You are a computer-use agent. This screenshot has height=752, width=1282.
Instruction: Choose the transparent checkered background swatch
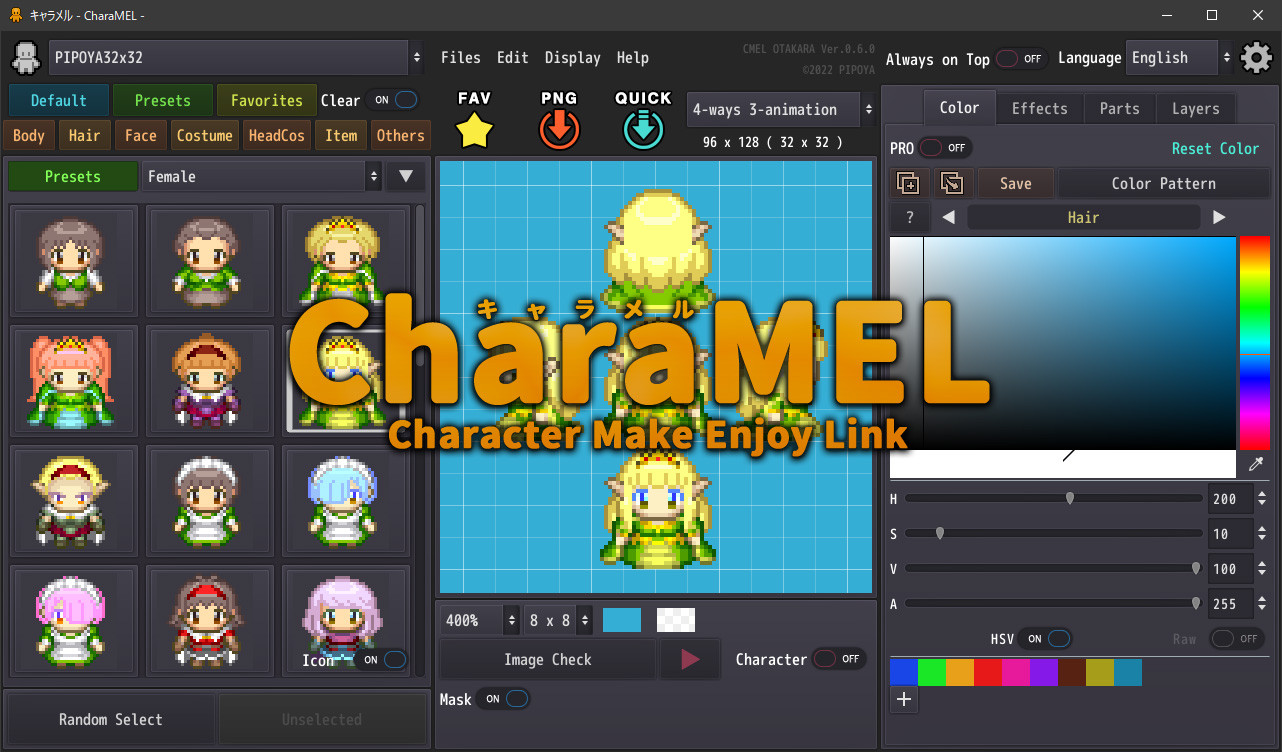(676, 620)
